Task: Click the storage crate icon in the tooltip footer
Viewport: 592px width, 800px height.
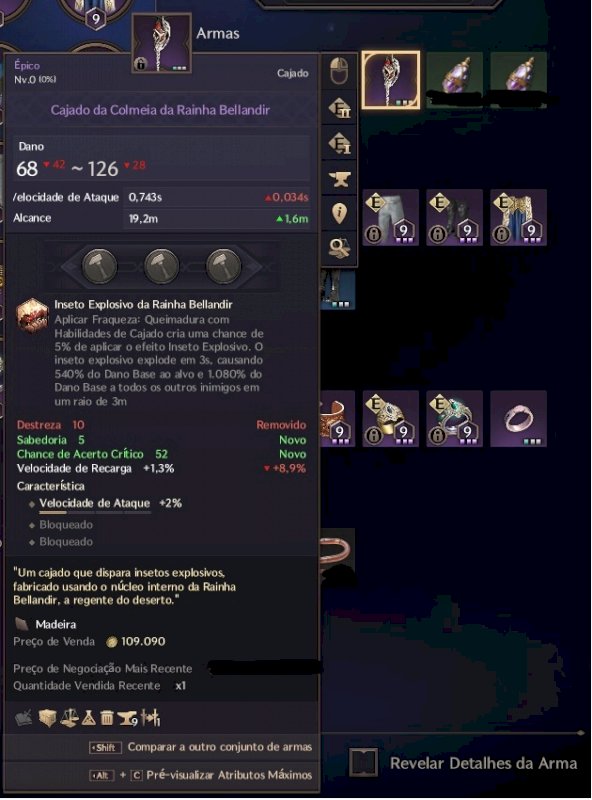Action: coord(47,718)
